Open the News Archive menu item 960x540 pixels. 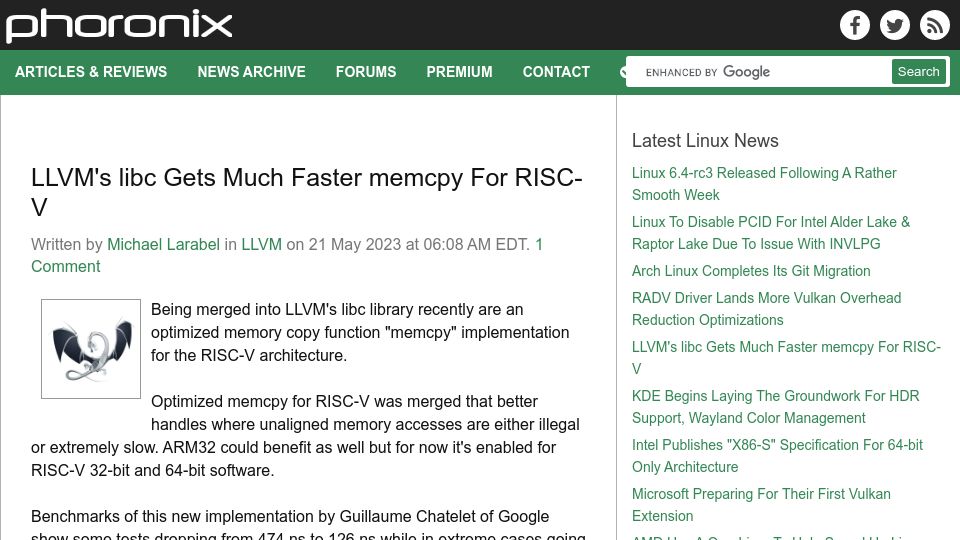(x=251, y=72)
